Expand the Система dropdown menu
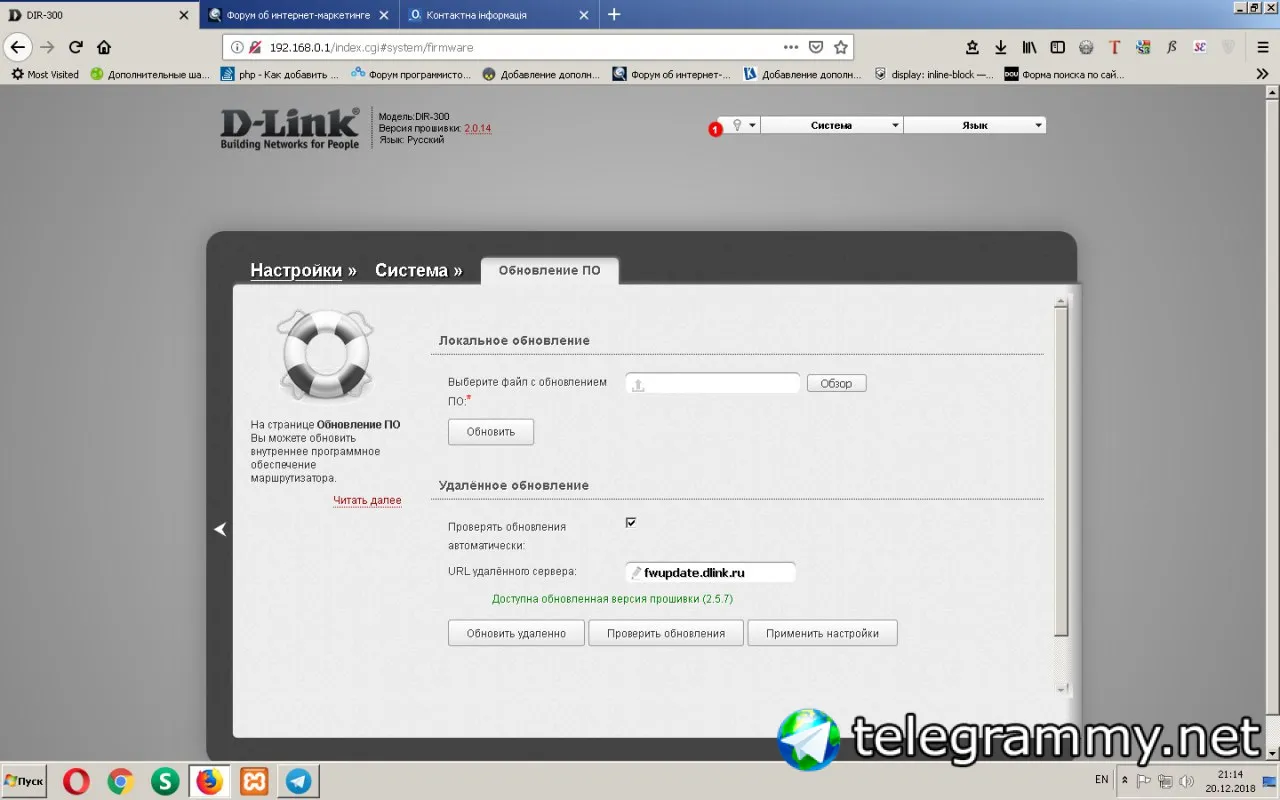1280x800 pixels. tap(832, 125)
